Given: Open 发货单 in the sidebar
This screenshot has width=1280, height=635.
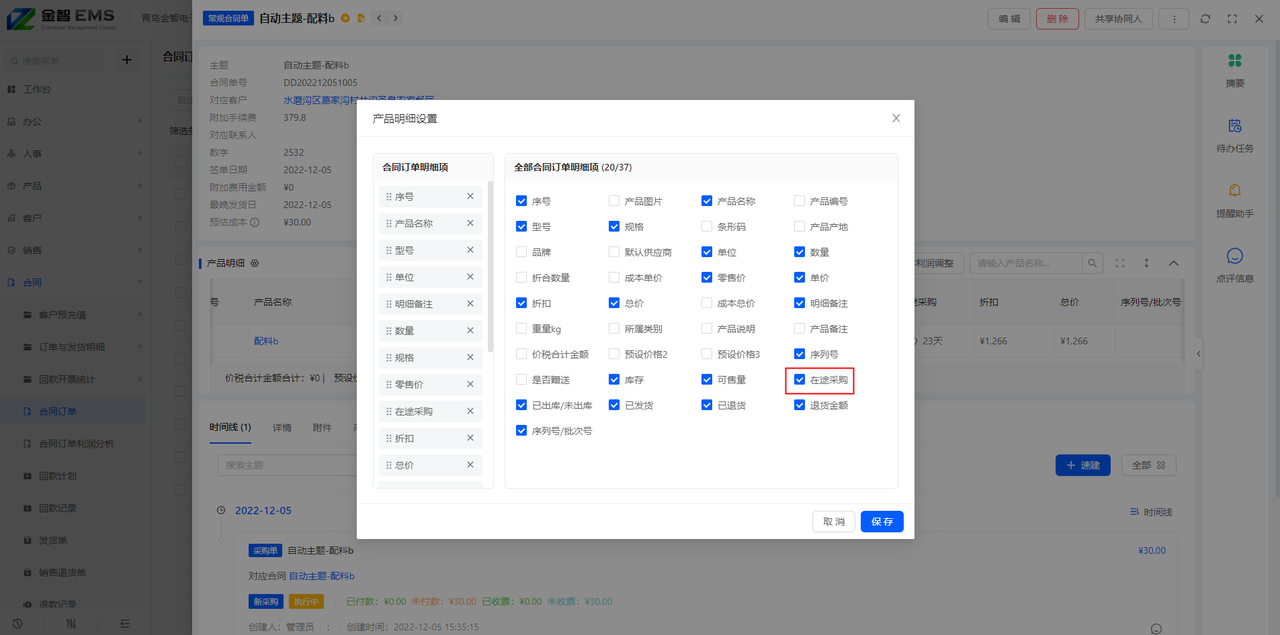Looking at the screenshot, I should tap(72, 540).
